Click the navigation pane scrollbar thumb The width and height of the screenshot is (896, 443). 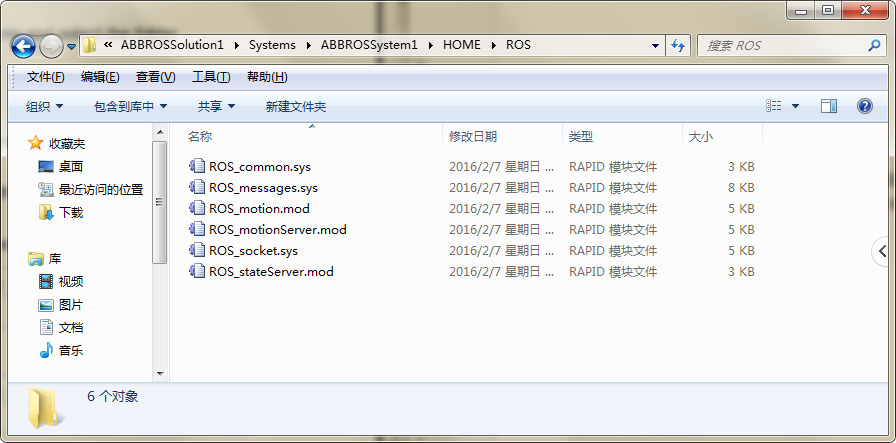pos(160,202)
